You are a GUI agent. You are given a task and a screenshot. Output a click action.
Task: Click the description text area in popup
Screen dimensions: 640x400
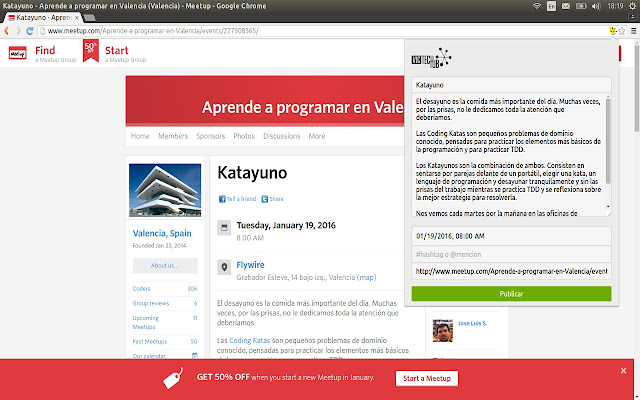click(x=508, y=155)
